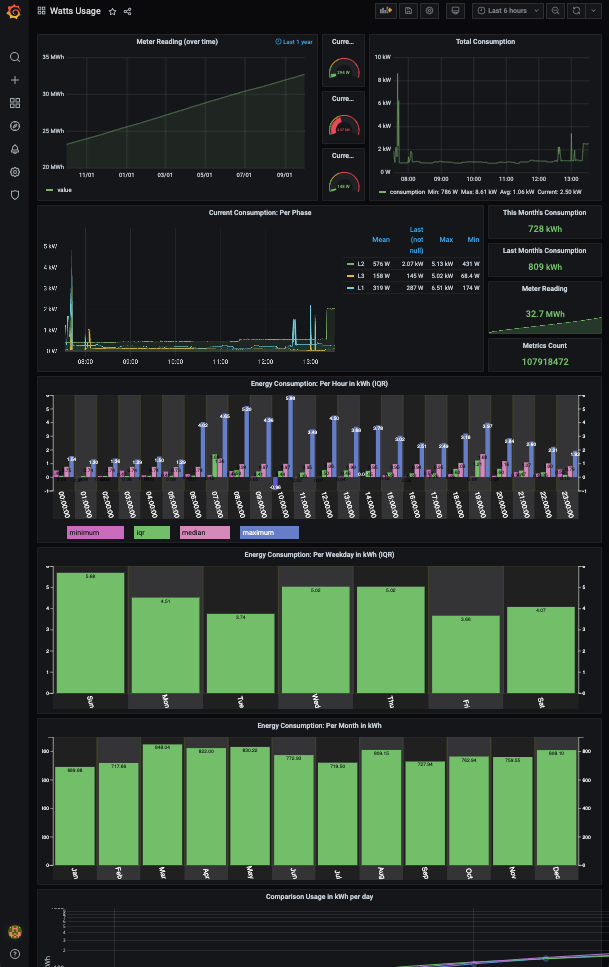Sort the legend by Max column

point(446,240)
